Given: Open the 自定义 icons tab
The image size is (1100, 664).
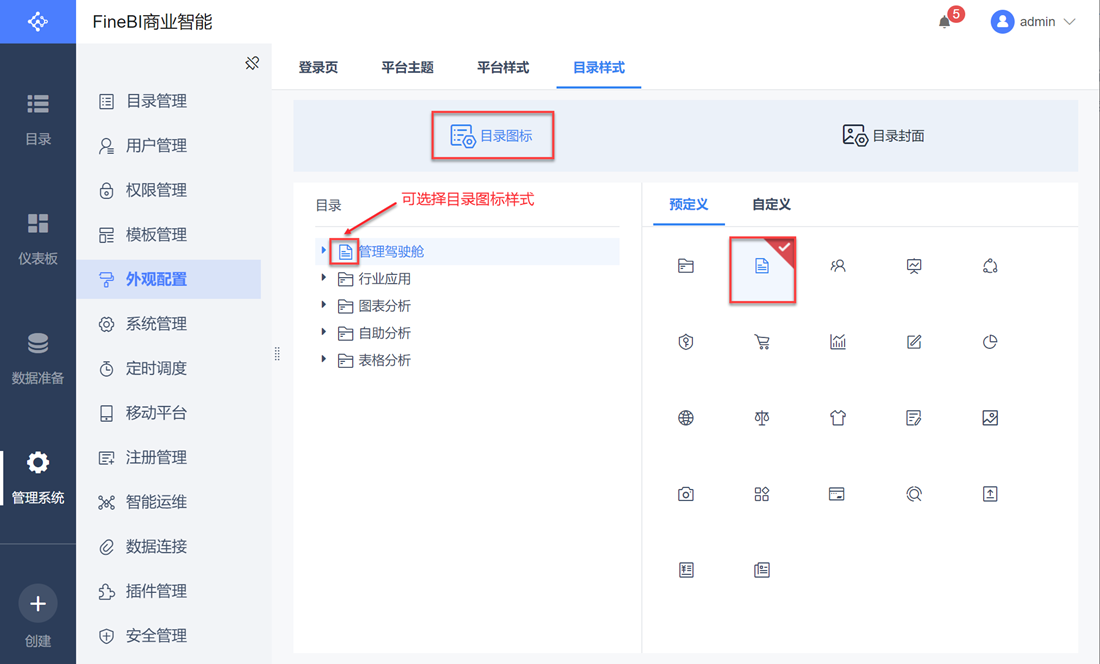Looking at the screenshot, I should (x=771, y=204).
